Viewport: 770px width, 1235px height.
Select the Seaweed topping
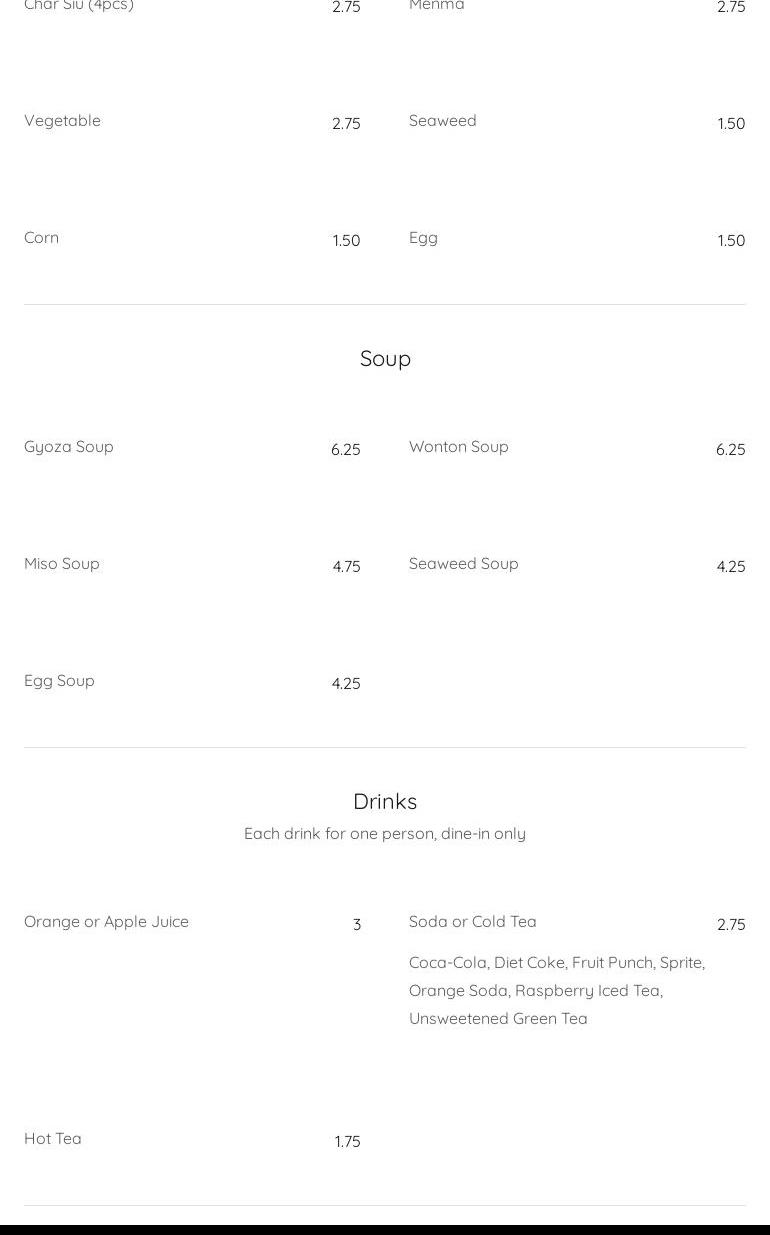pyautogui.click(x=442, y=121)
